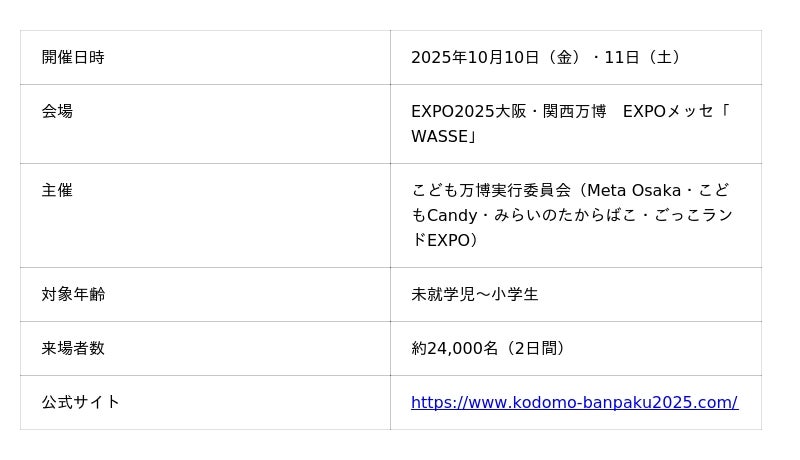This screenshot has width=800, height=460.
Task: Select the 約24,000名 attendance figure
Action: click(454, 349)
